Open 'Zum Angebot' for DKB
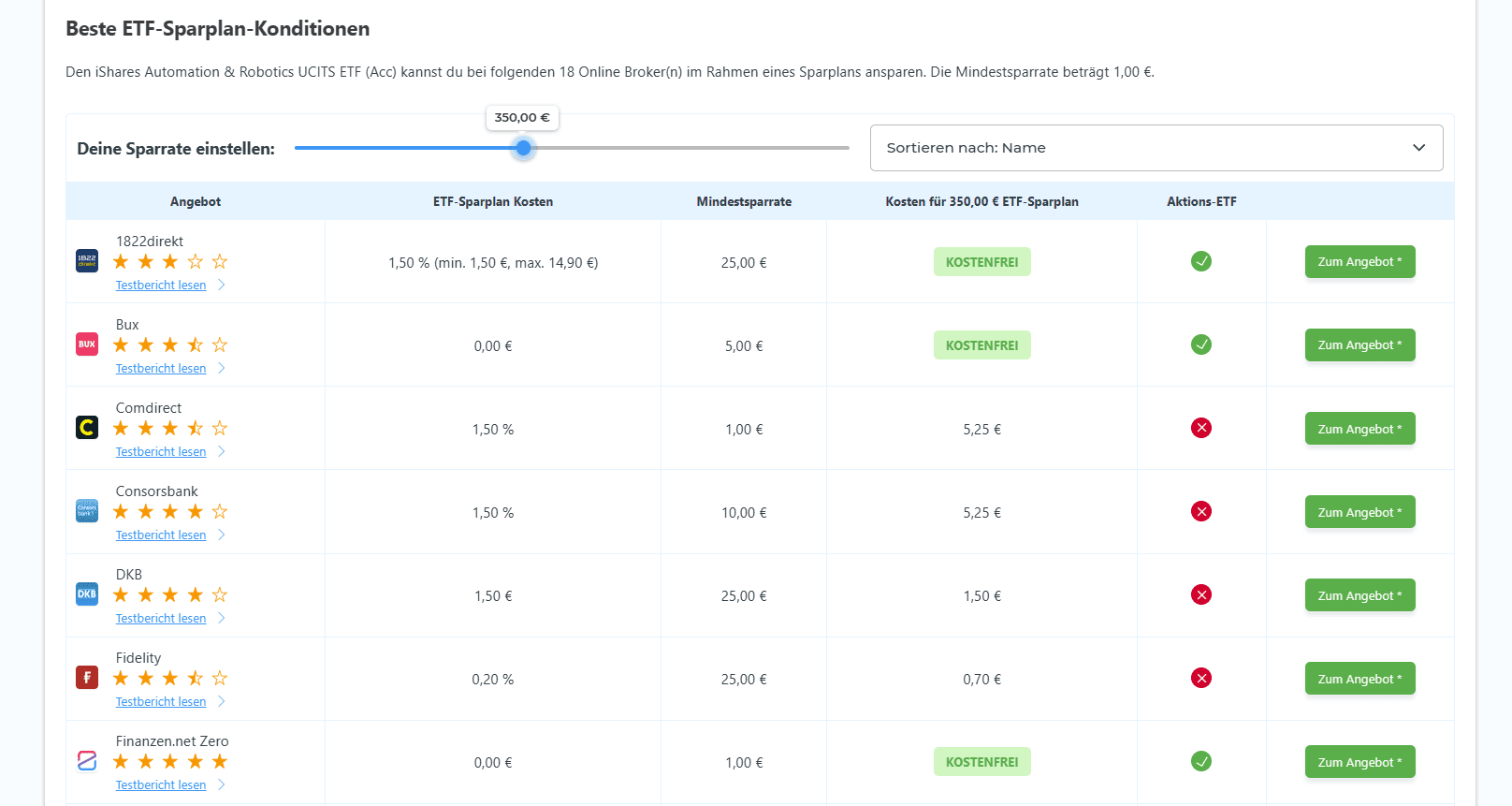The image size is (1512, 806). click(x=1359, y=595)
